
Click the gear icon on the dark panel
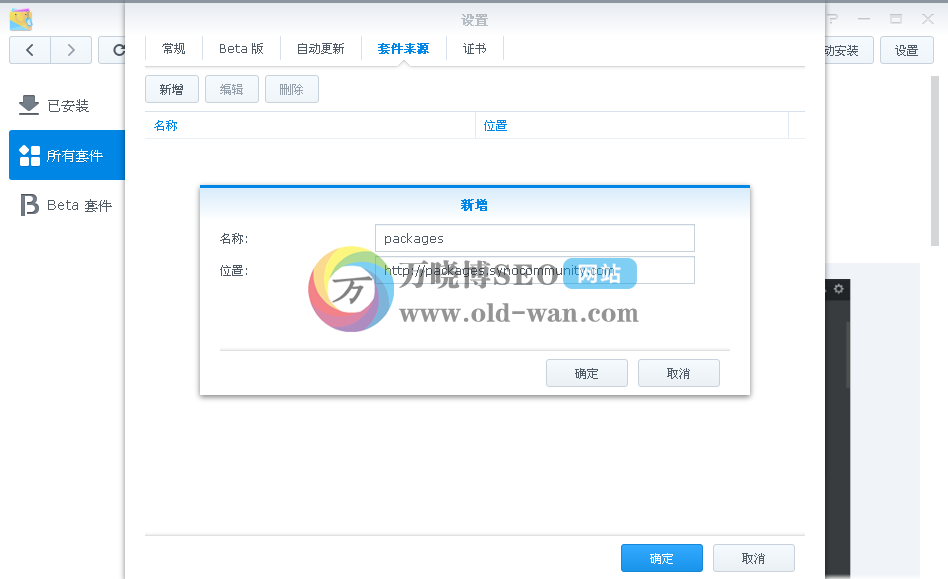point(838,289)
